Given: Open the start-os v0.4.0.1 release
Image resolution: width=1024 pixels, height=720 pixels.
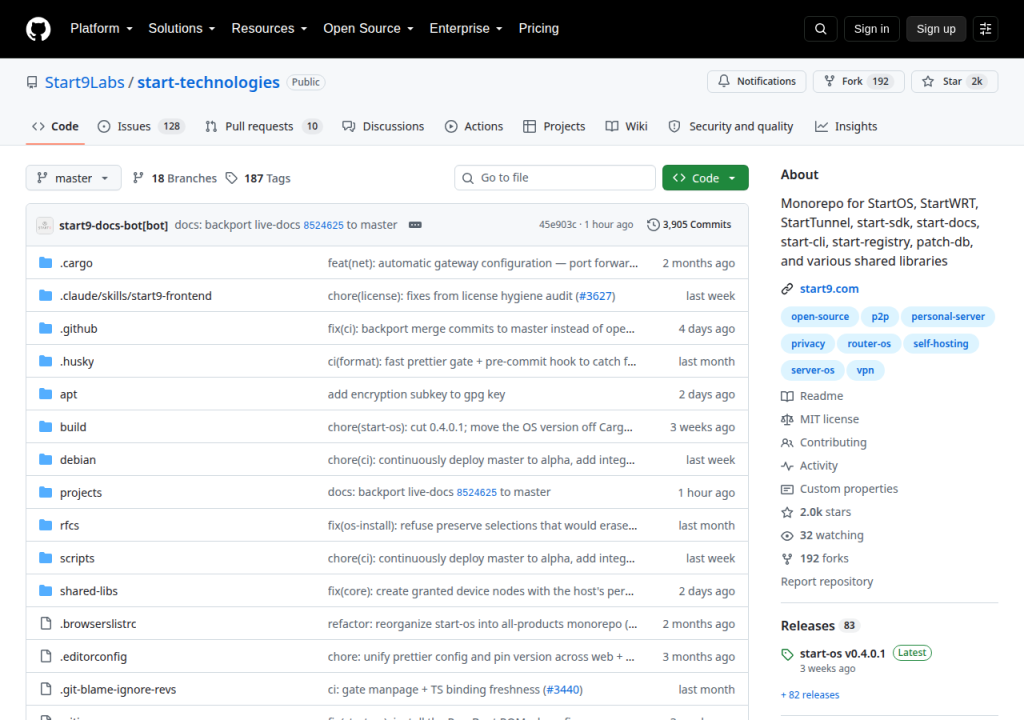Looking at the screenshot, I should tap(842, 653).
